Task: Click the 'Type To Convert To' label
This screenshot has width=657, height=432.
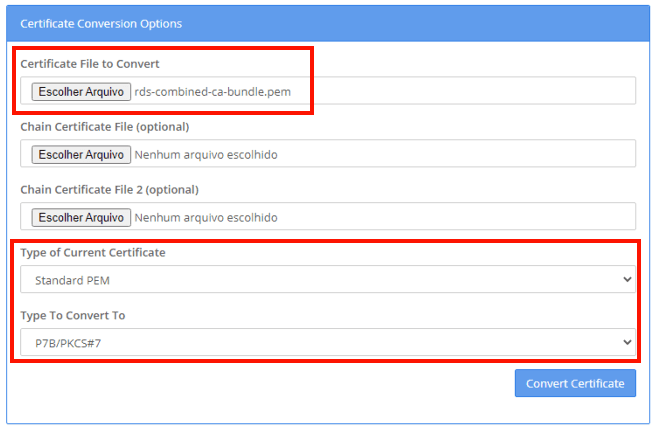Action: pyautogui.click(x=73, y=316)
